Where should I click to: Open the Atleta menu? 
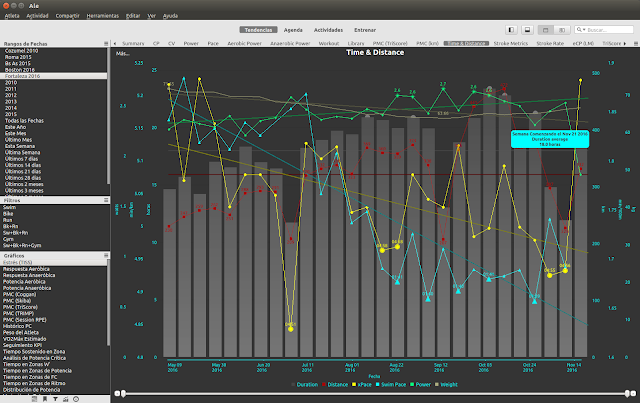pyautogui.click(x=12, y=16)
